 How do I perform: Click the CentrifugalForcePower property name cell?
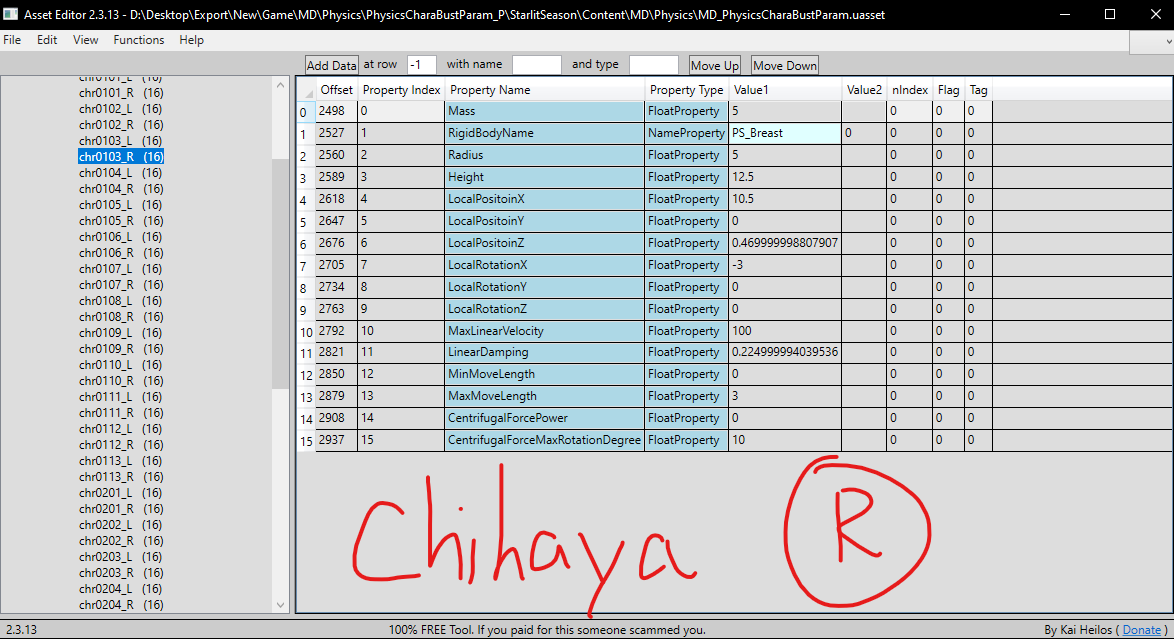[544, 418]
